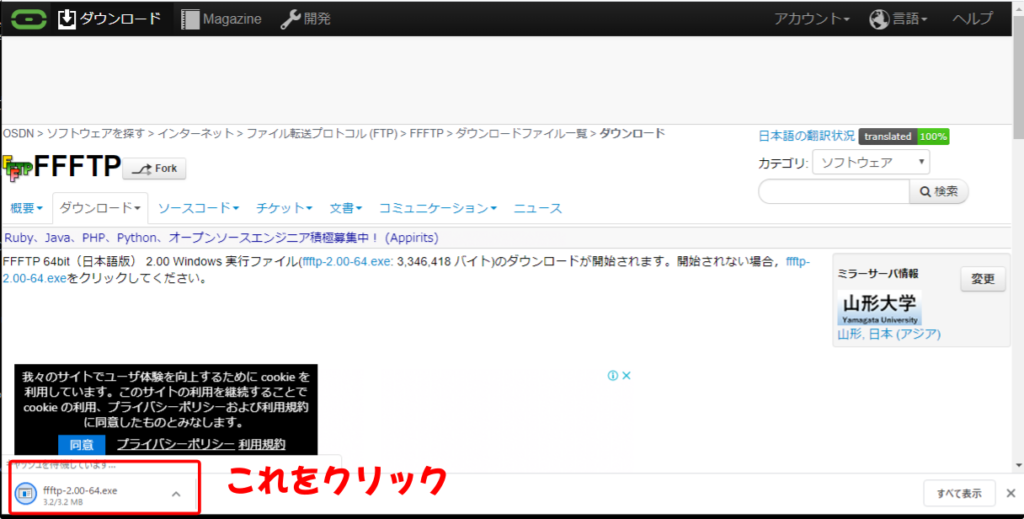Open the 開発 menu with the wrench icon
This screenshot has height=519, width=1024.
306,20
